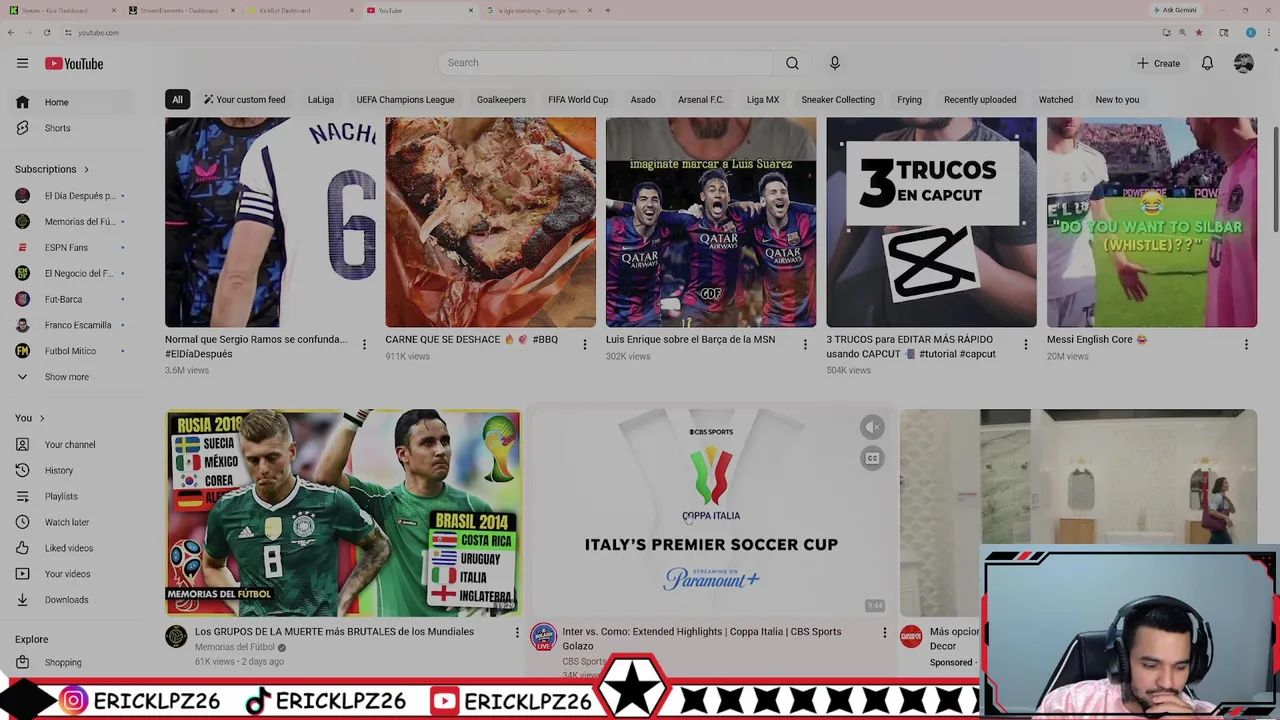
Task: Open Memorias del Fútbol channel under video
Action: 234,647
